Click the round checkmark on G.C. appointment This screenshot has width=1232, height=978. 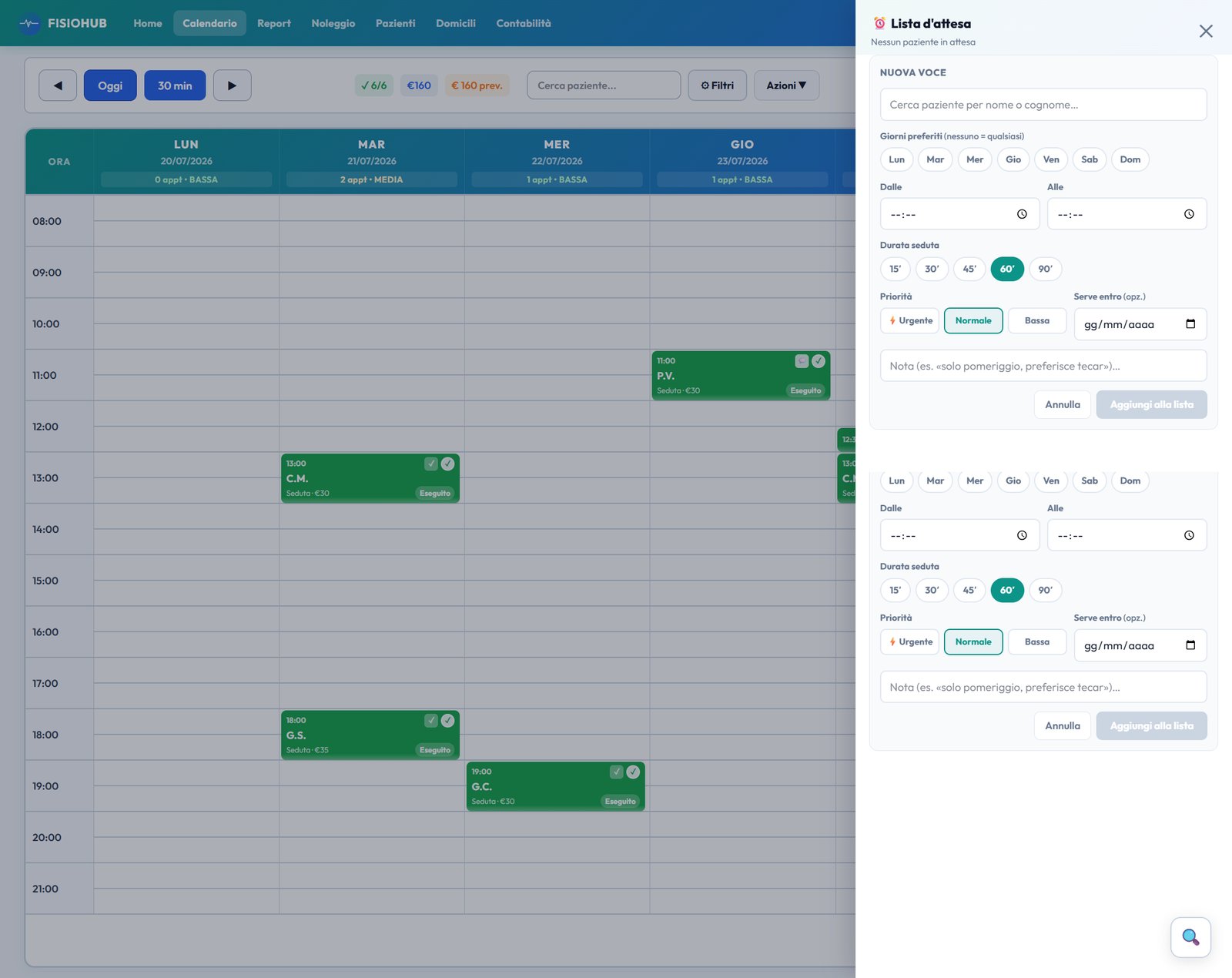634,772
